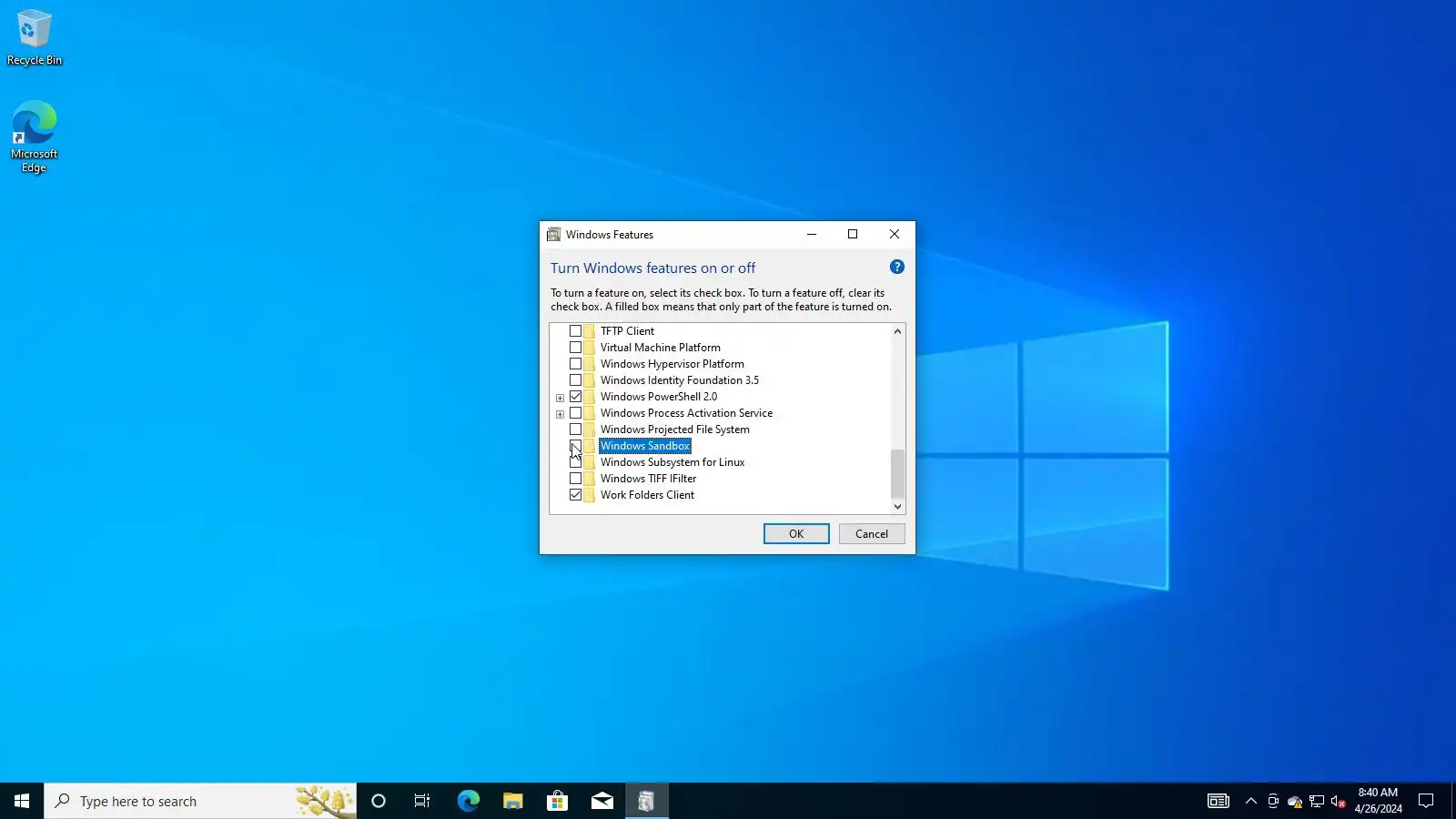
Task: Click the features list scroll up arrow
Action: [x=897, y=331]
